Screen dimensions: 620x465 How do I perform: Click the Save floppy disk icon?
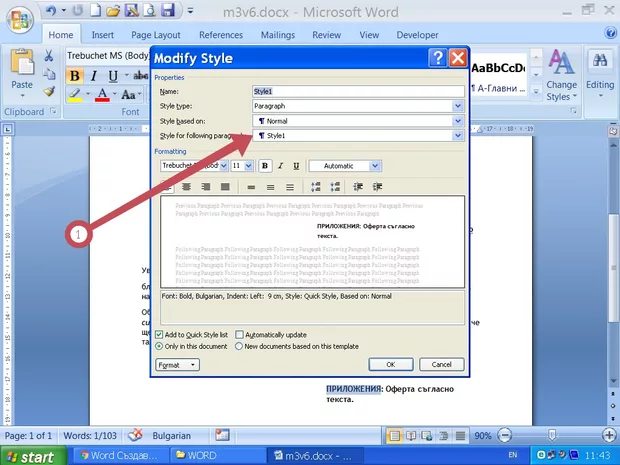tap(168, 11)
